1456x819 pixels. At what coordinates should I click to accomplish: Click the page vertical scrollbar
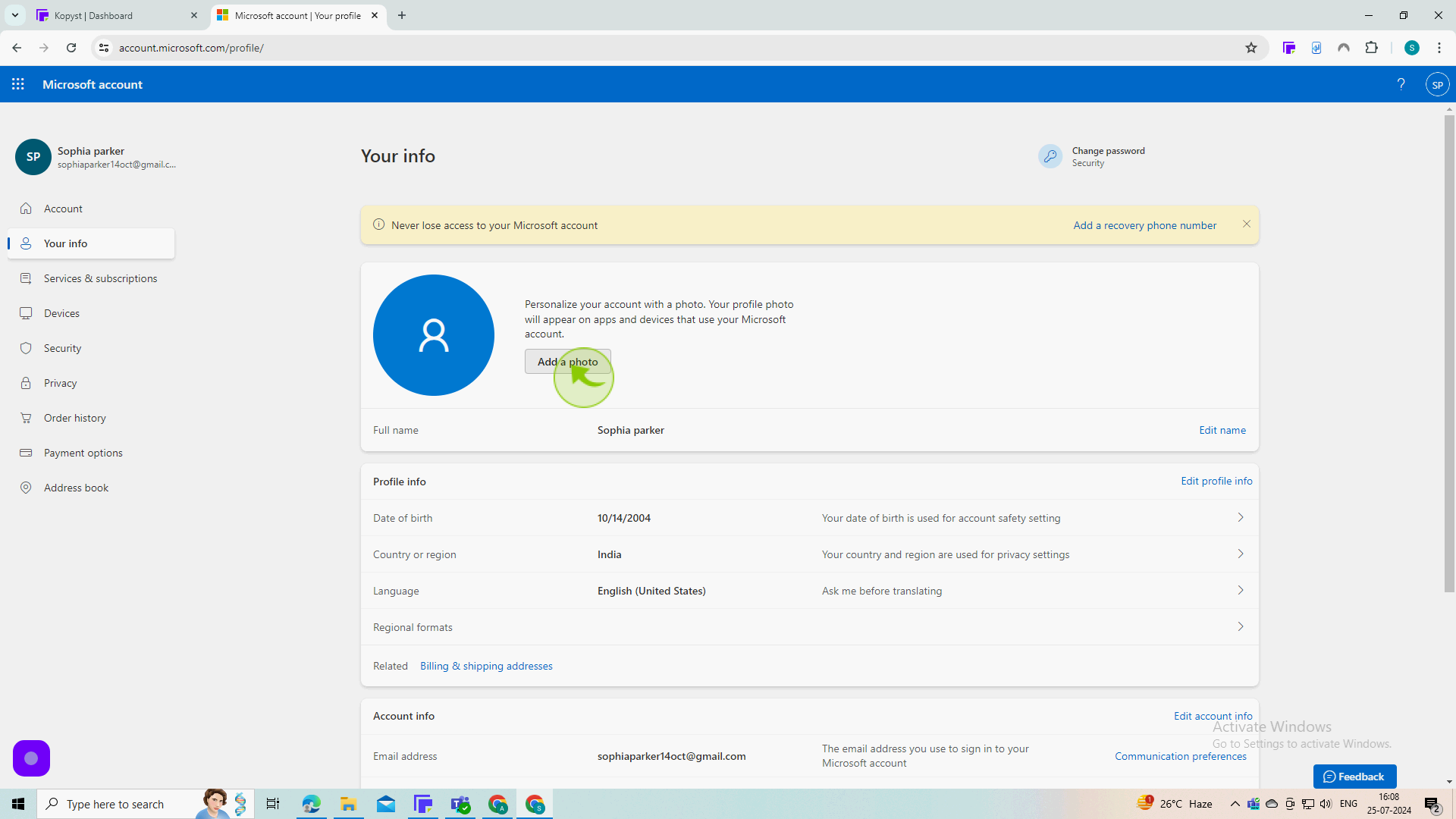coord(1449,353)
